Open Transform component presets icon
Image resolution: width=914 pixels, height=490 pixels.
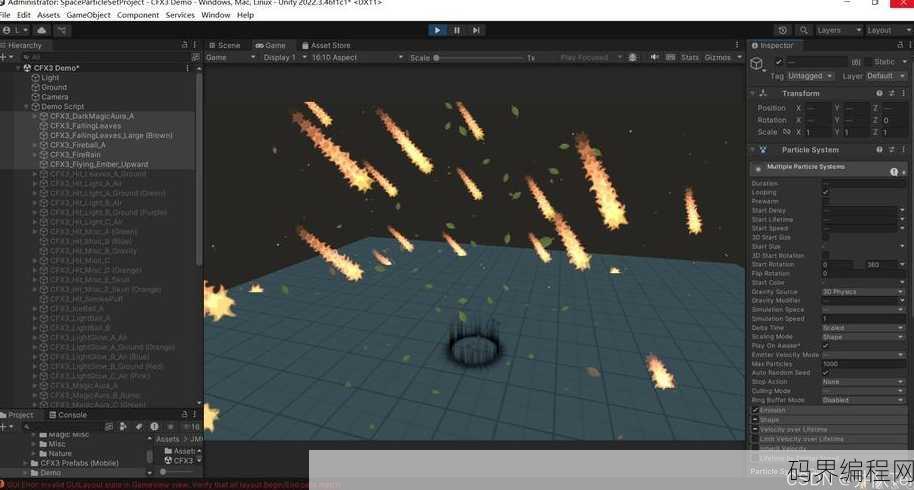[891, 93]
